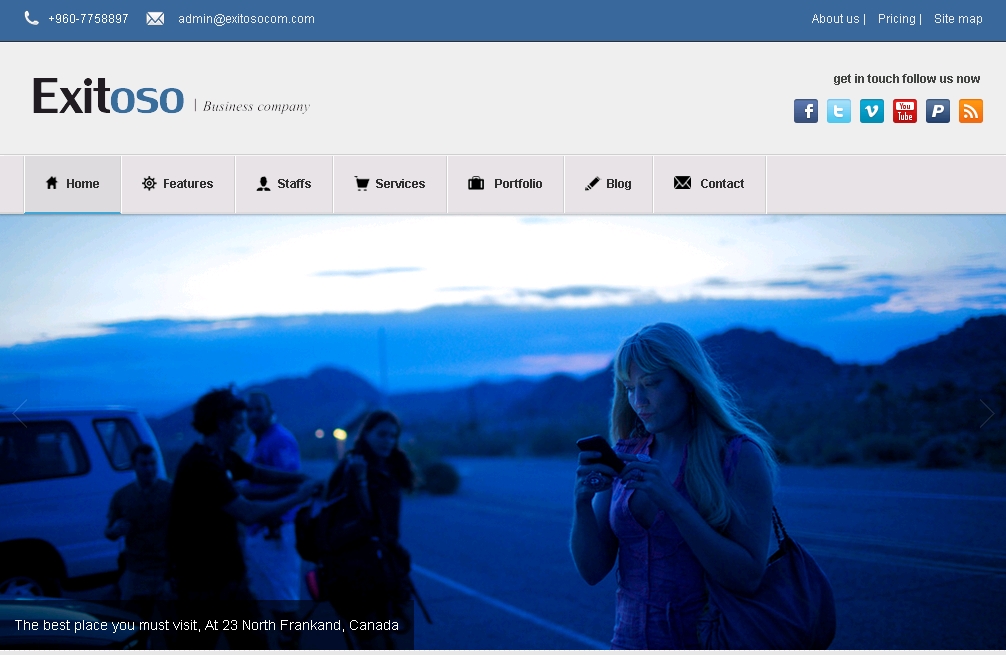
Task: Click the Vimeo icon
Action: pyautogui.click(x=872, y=111)
